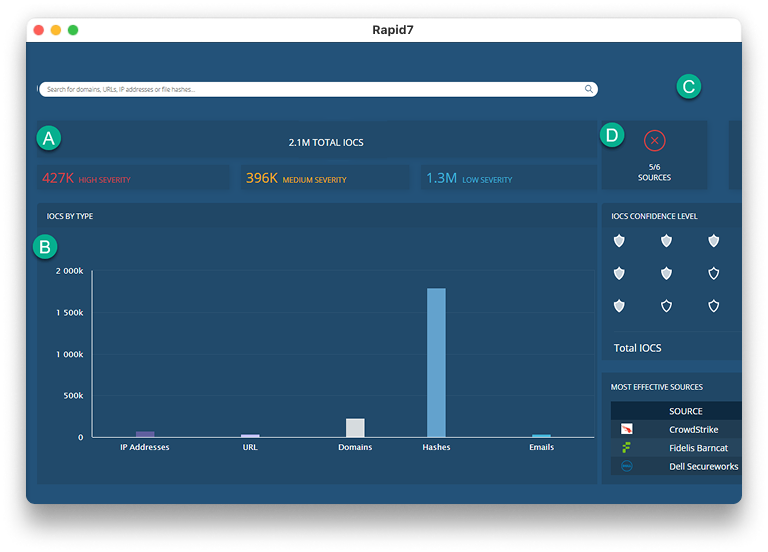Screen dimensions: 768x552
Task: Maximize the window with the green button
Action: [x=73, y=30]
